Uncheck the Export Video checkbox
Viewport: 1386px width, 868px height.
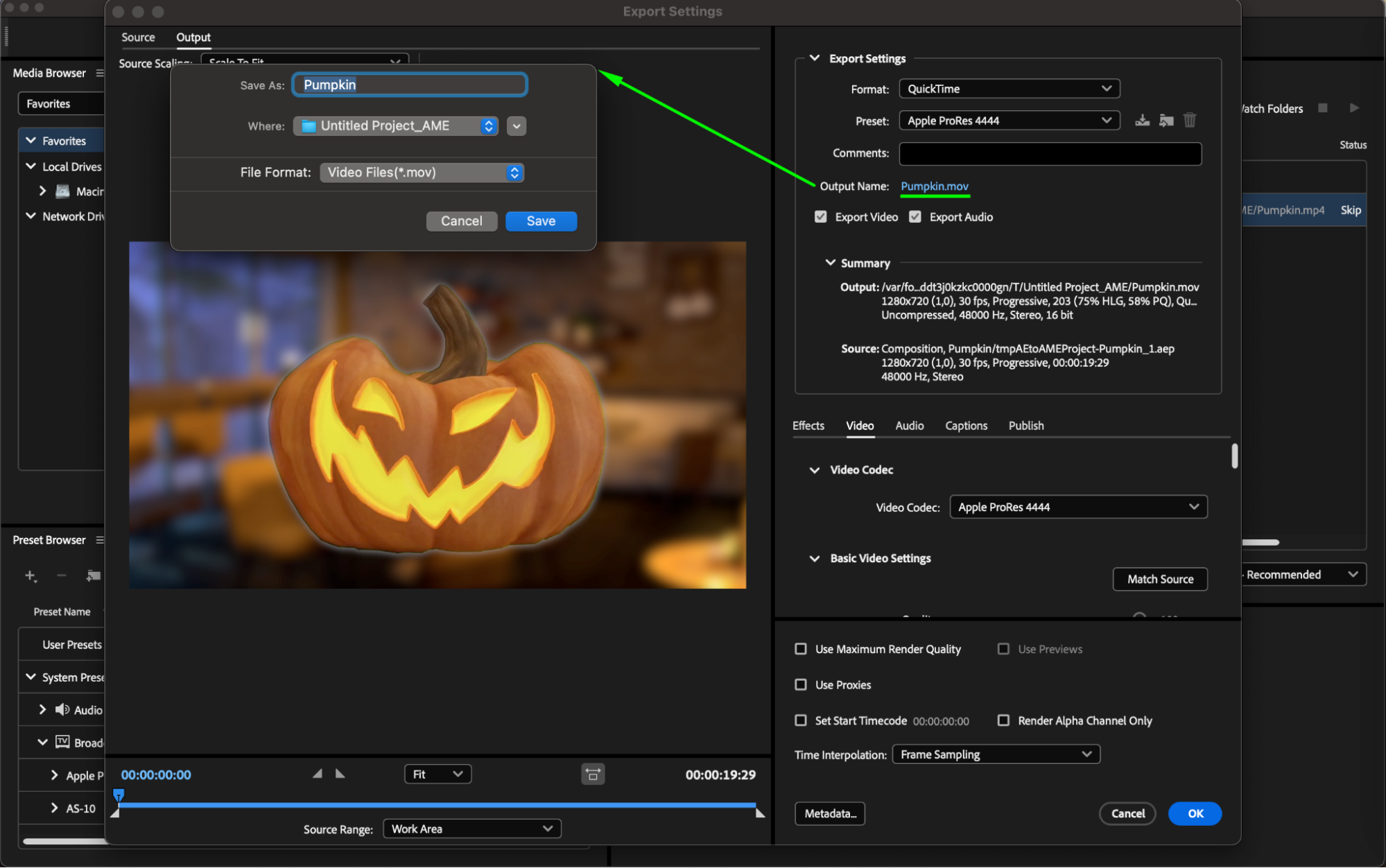pyautogui.click(x=821, y=217)
